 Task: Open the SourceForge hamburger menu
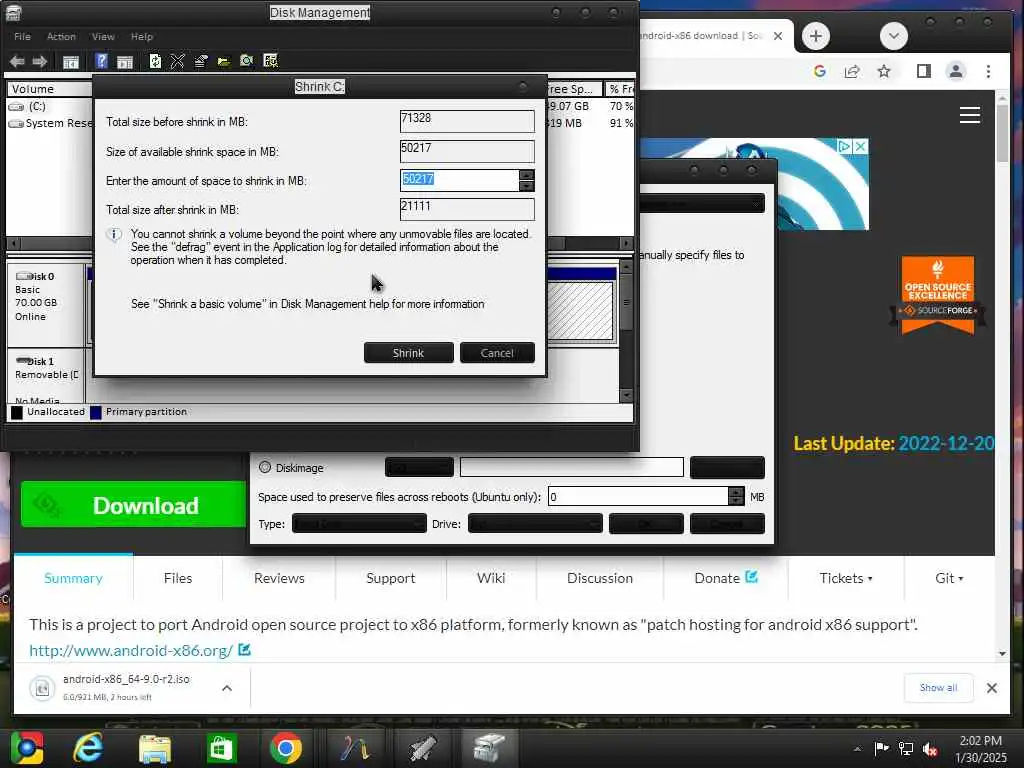coord(970,115)
